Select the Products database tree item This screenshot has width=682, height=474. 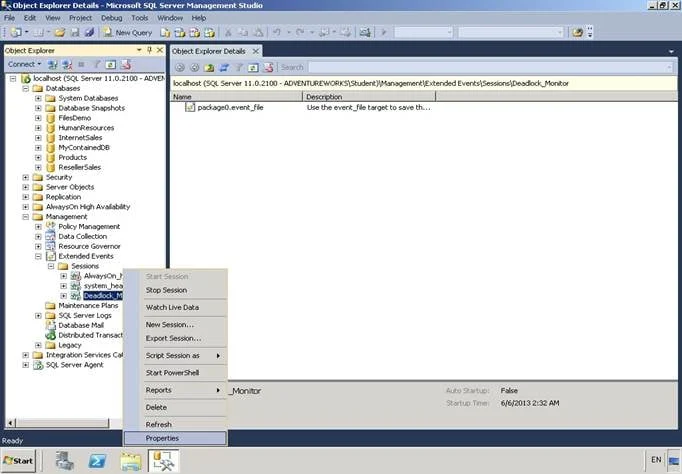72,157
